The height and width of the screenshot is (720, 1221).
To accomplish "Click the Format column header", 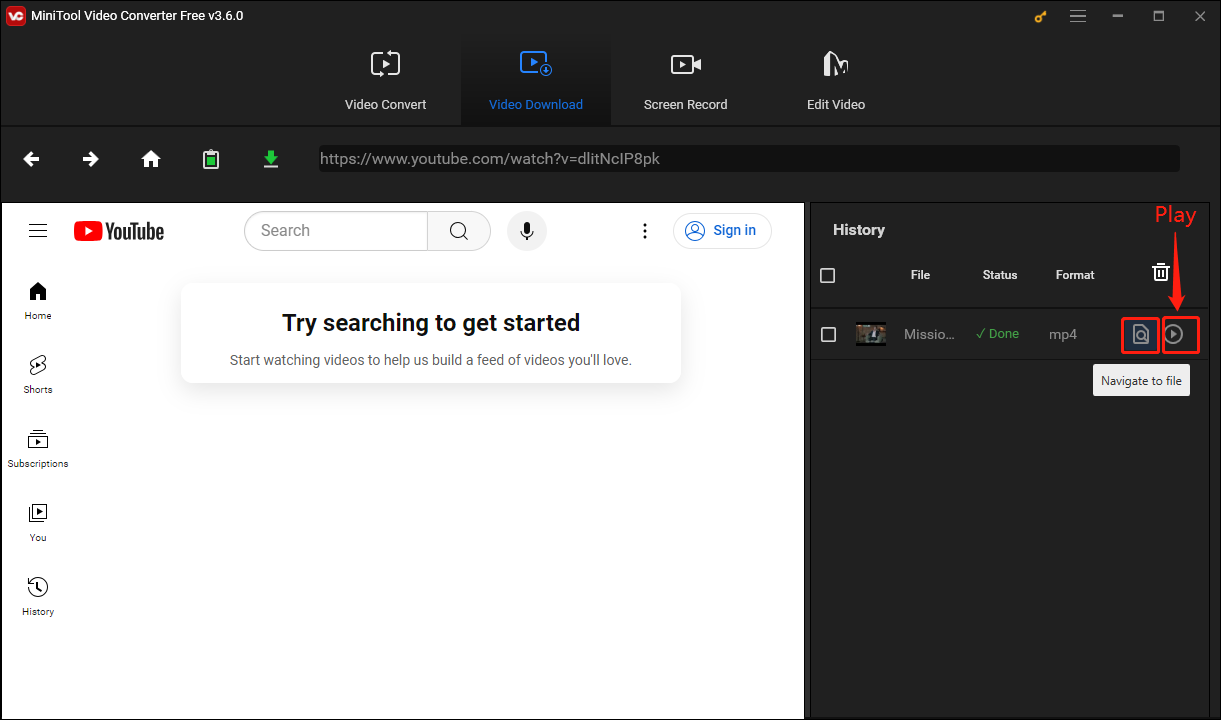I will click(1075, 275).
